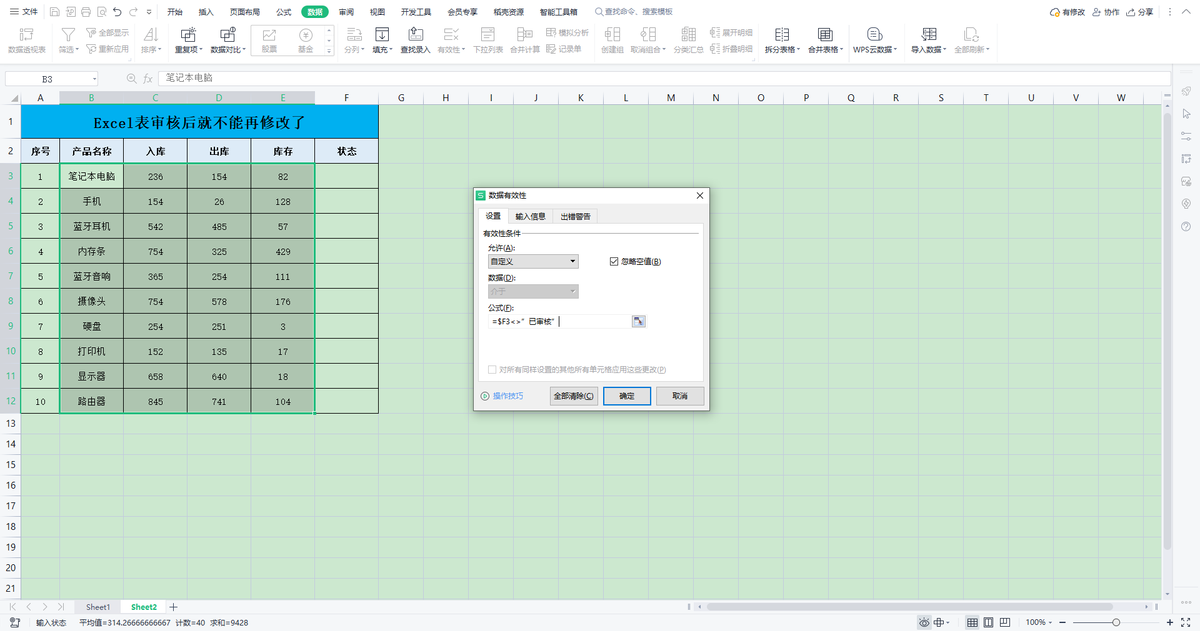Switch to the Sheet1 sheet tab
This screenshot has height=631, width=1200.
coord(98,607)
